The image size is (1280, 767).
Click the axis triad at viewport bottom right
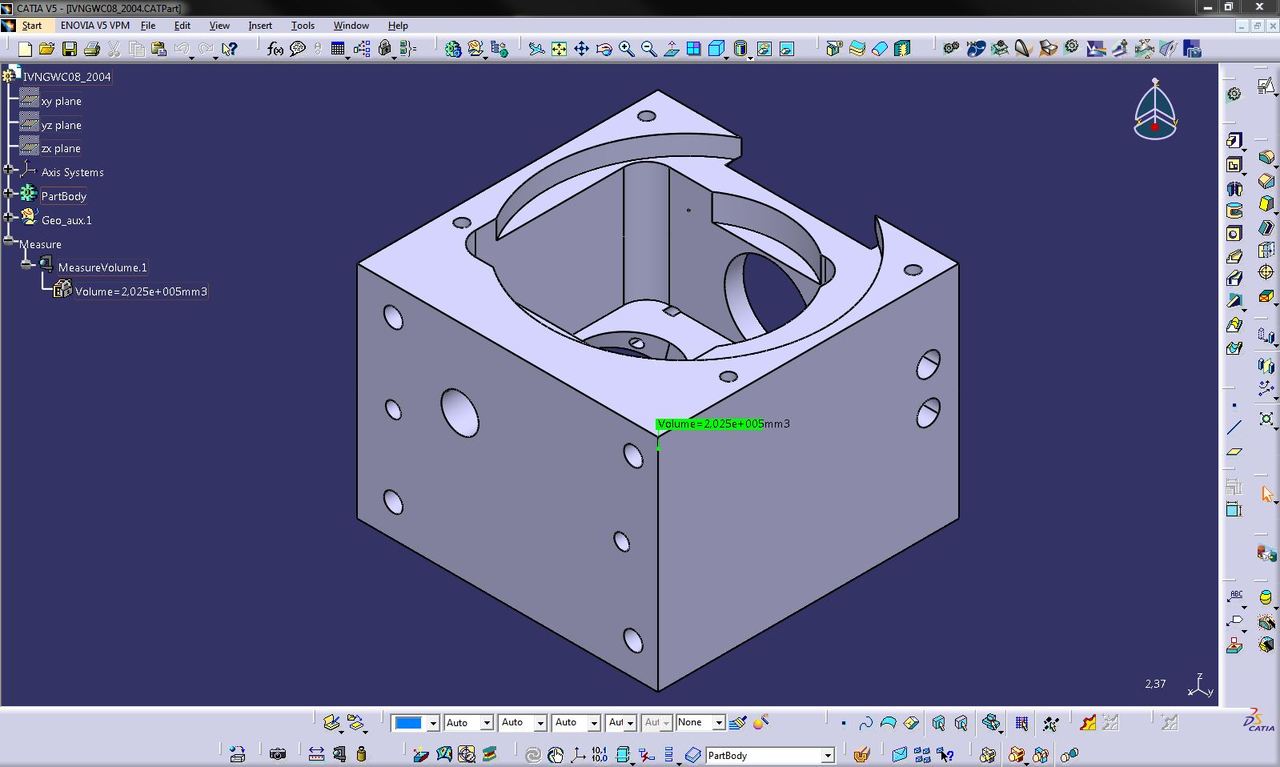(1199, 686)
